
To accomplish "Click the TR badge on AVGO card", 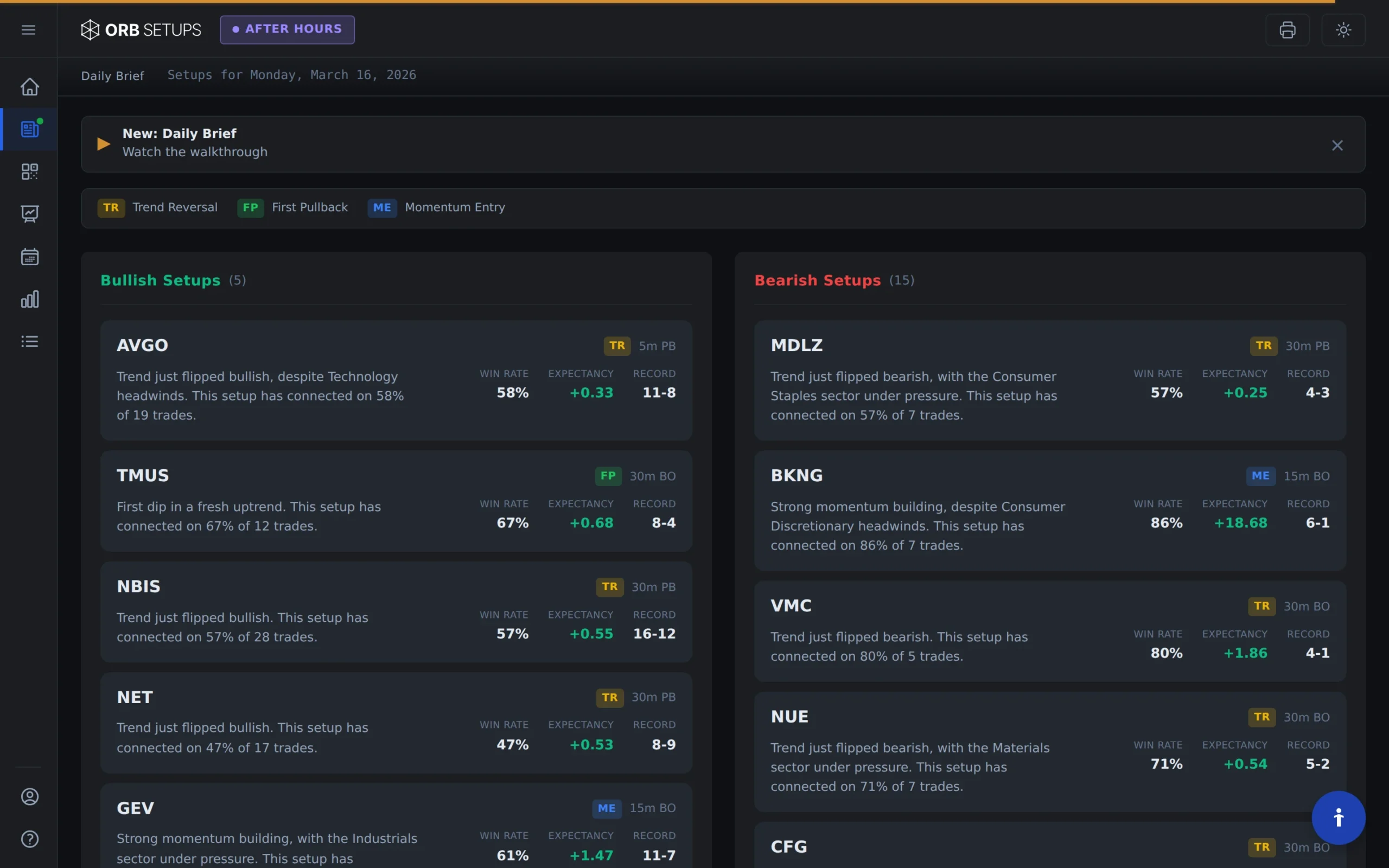I will click(617, 346).
